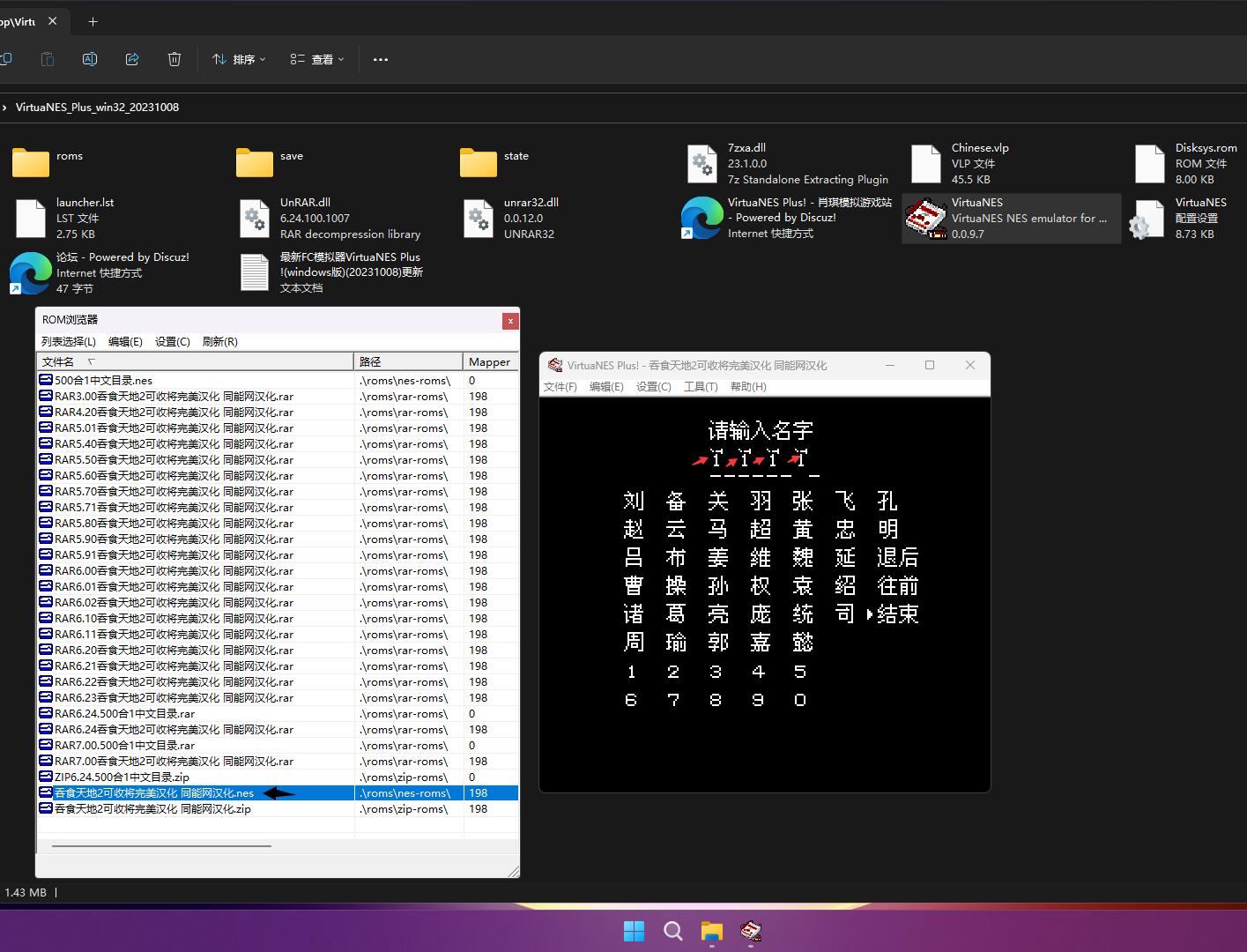Select the Disksys.rom file icon

coord(1150,164)
